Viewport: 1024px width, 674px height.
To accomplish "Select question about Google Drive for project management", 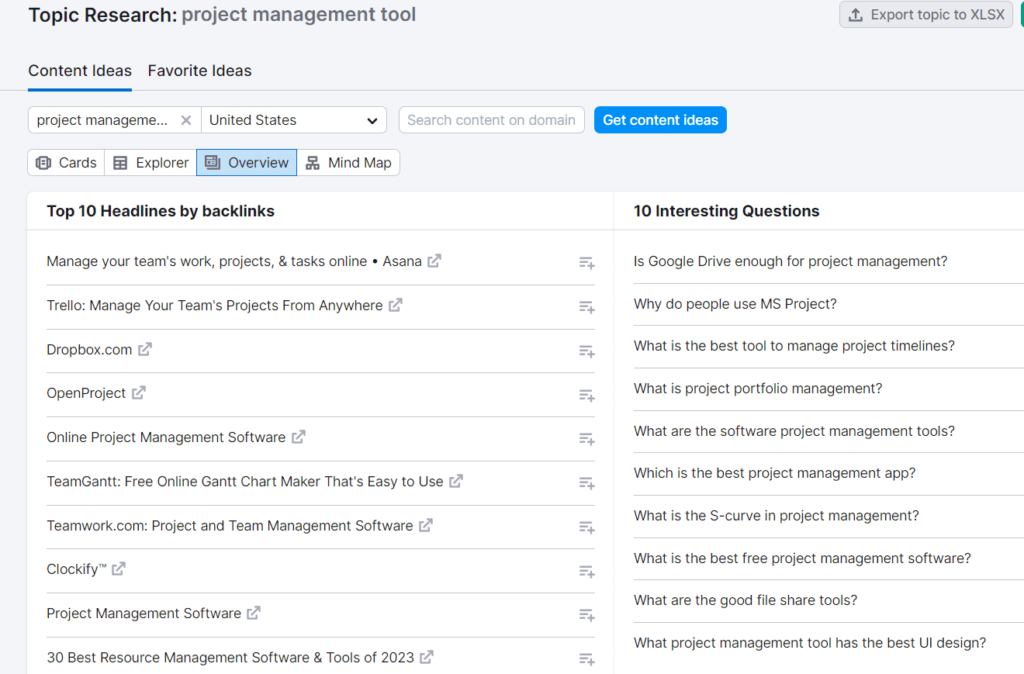I will 790,261.
